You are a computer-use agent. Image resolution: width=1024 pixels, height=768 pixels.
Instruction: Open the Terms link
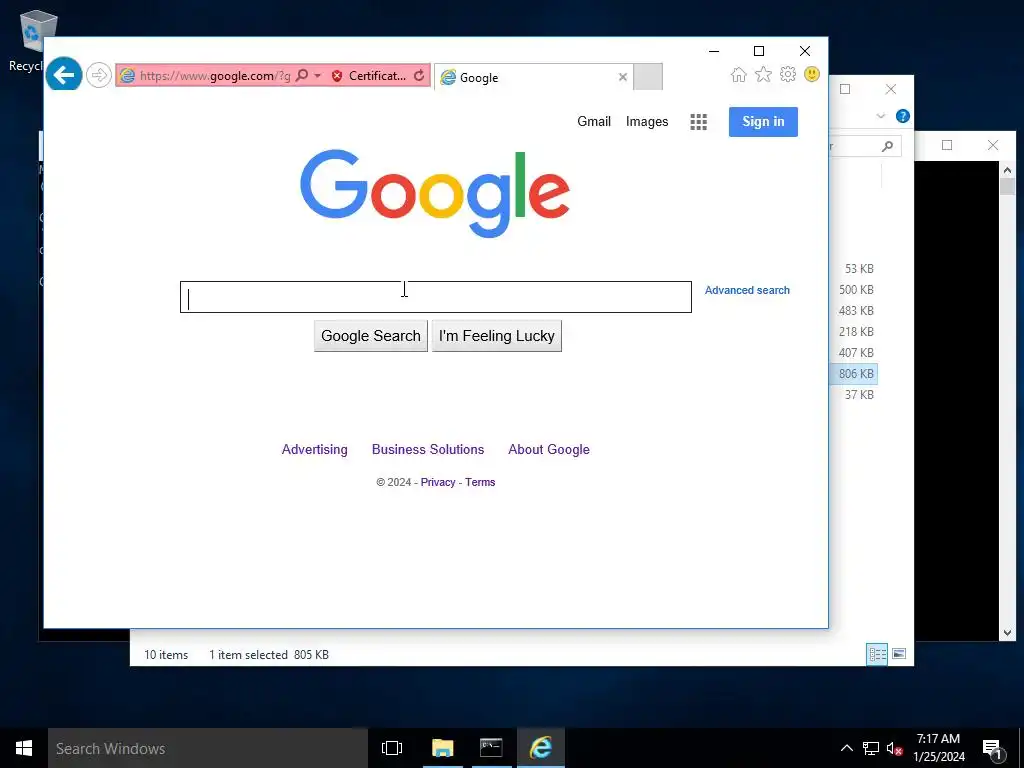point(480,482)
